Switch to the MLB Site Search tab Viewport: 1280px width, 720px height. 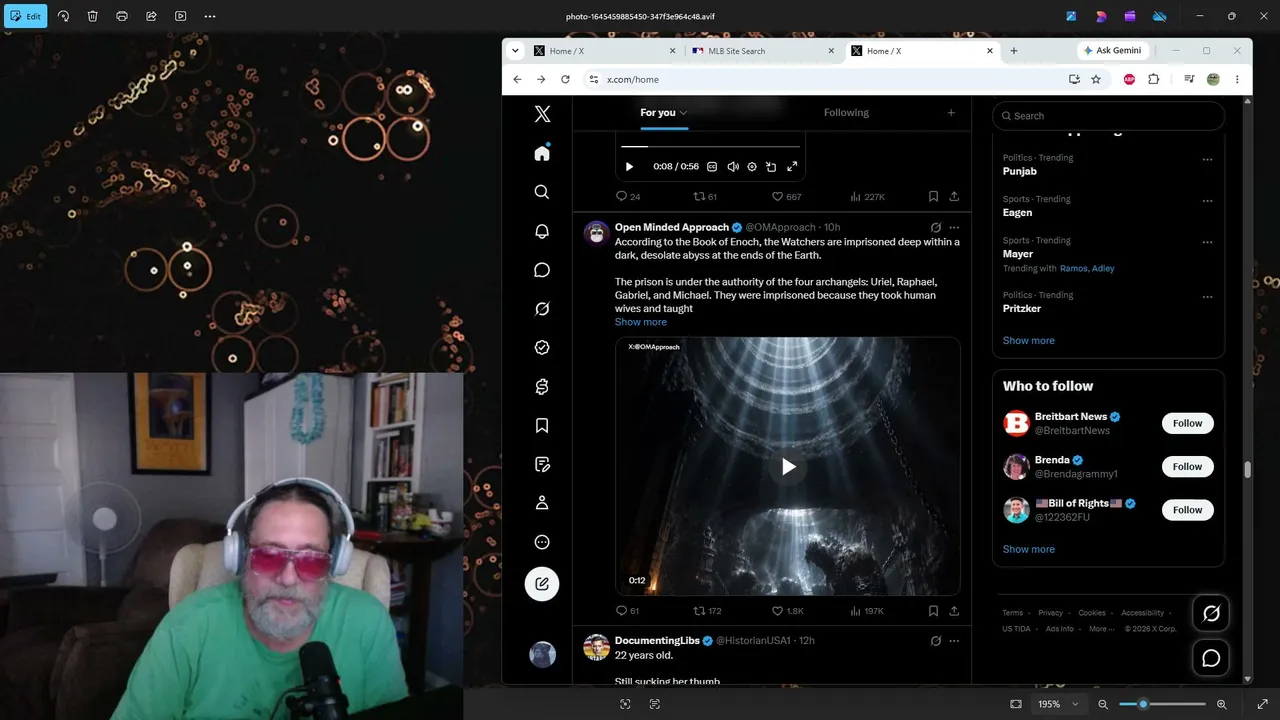(764, 51)
